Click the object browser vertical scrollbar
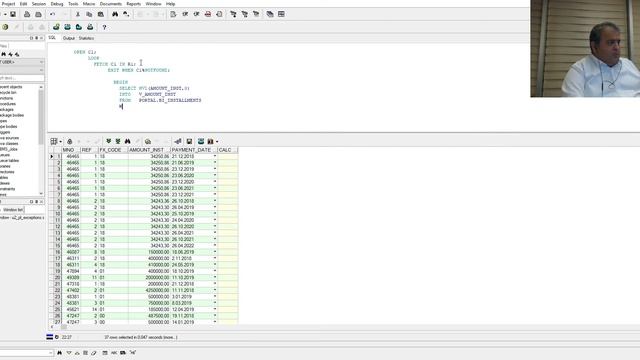Viewport: 640px width, 360px height. point(41,140)
